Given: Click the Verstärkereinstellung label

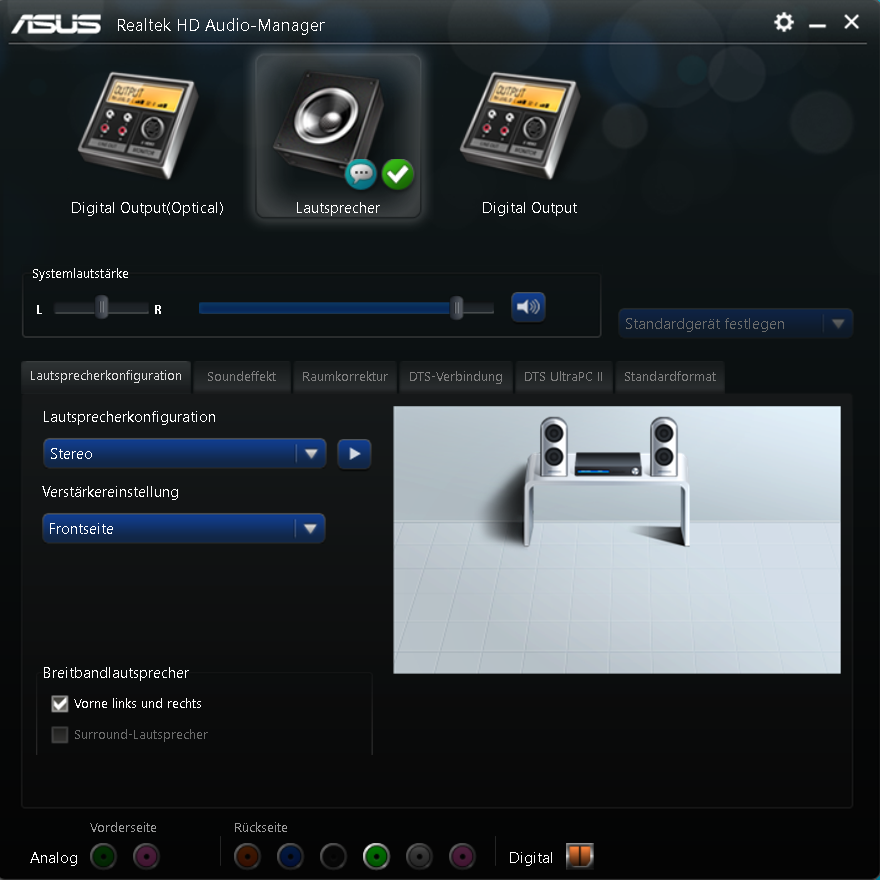Looking at the screenshot, I should [111, 492].
